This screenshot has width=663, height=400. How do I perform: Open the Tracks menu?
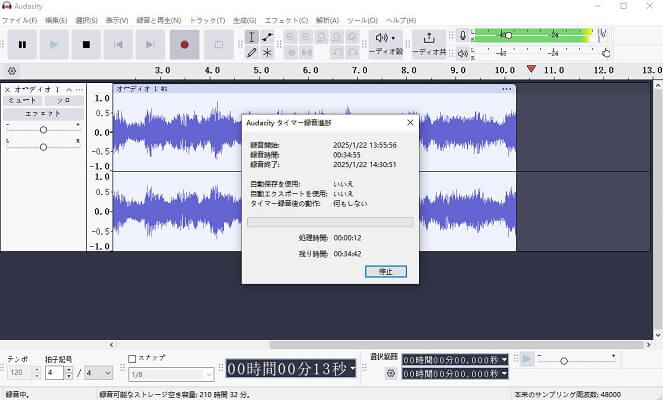(x=207, y=20)
